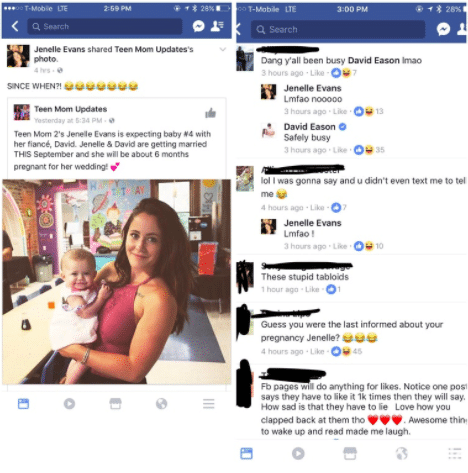468x473 pixels.
Task: Focus the Search field in right screenshot
Action: click(338, 30)
